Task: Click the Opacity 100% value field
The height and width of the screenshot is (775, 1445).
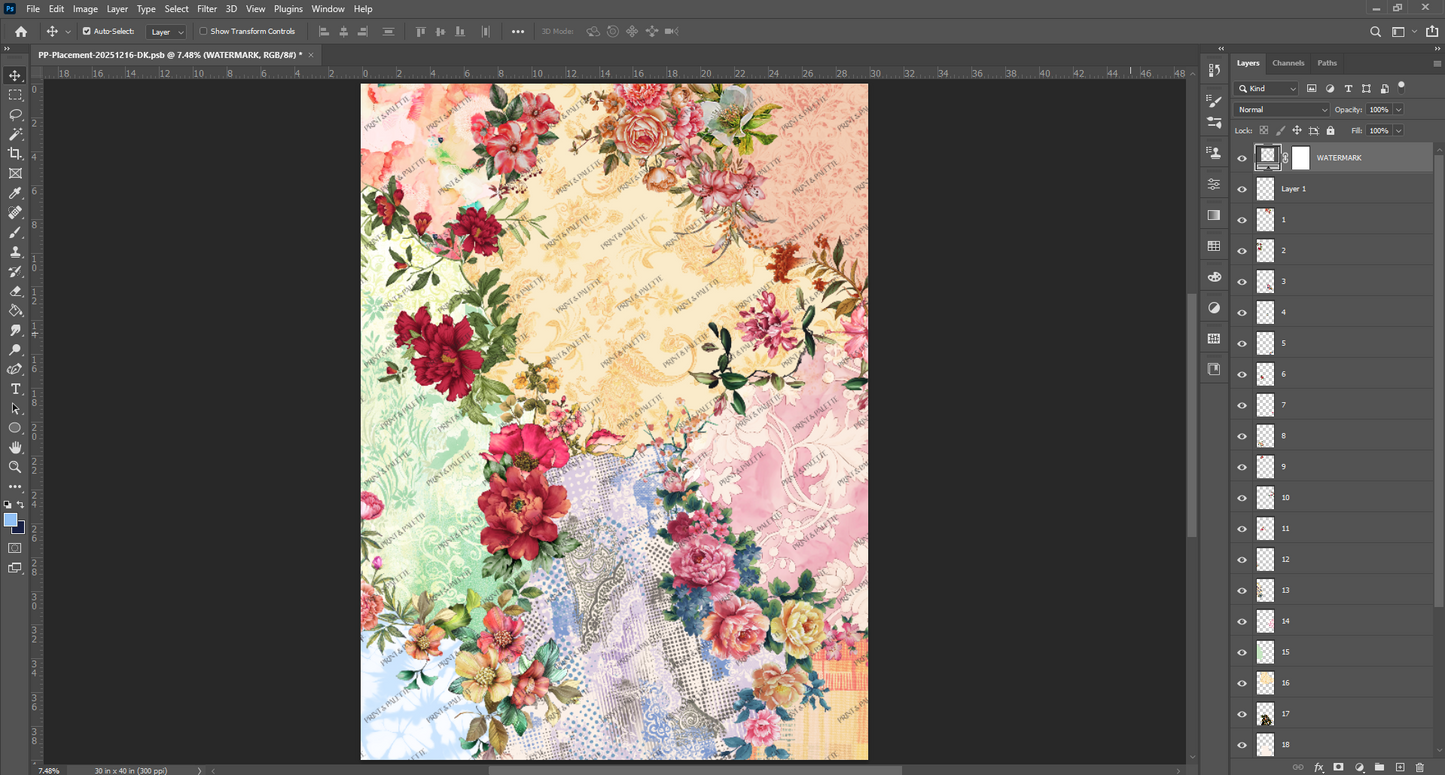Action: click(1379, 110)
